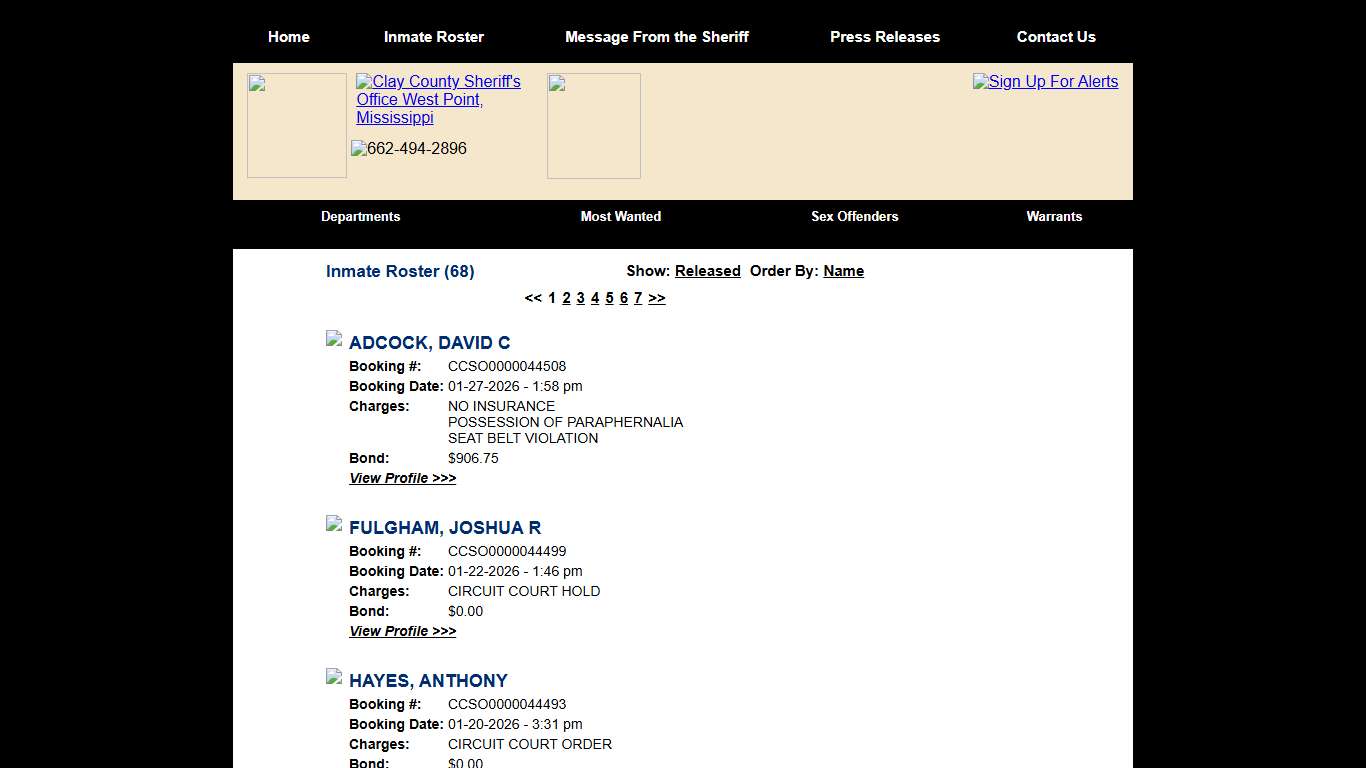Jump back using the << control
Image resolution: width=1366 pixels, height=768 pixels.
(533, 298)
